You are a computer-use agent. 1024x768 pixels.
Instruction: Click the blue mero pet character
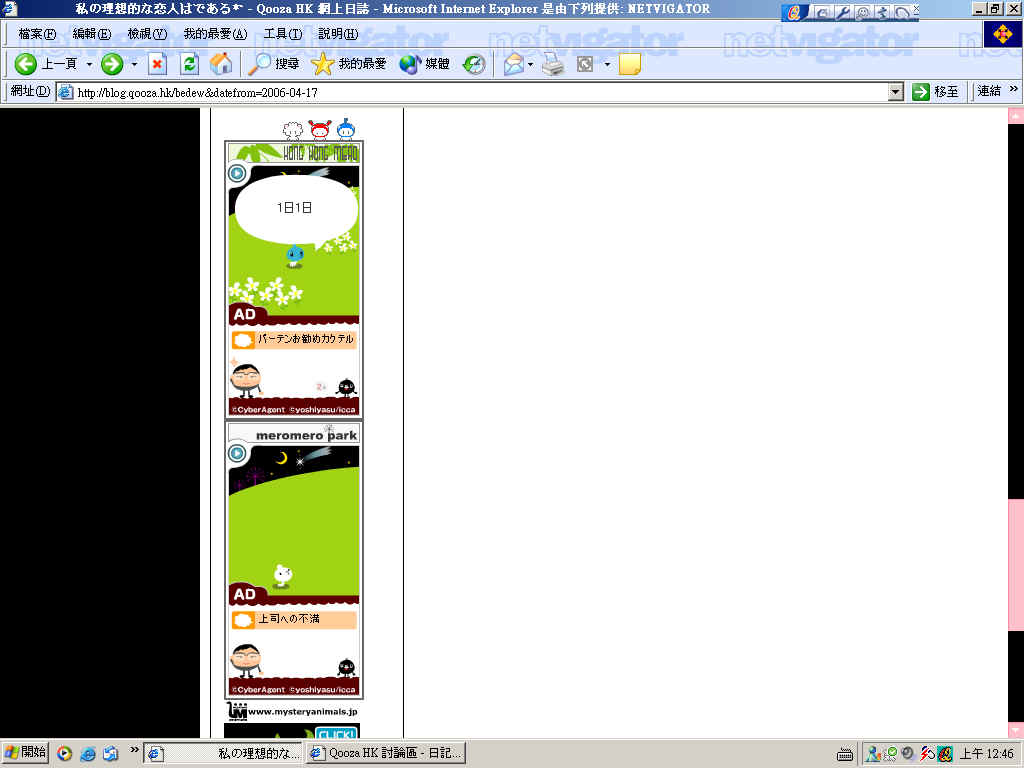coord(295,255)
